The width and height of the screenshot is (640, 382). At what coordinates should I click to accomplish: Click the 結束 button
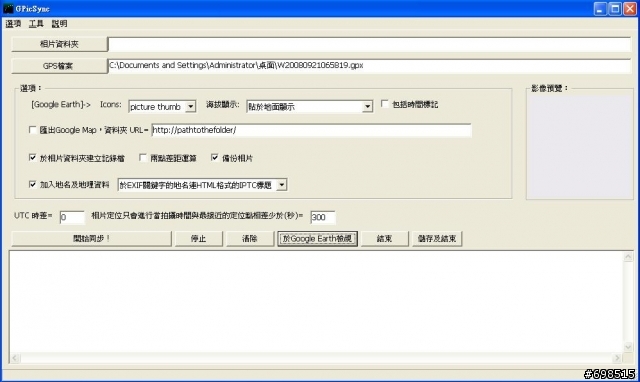(384, 238)
